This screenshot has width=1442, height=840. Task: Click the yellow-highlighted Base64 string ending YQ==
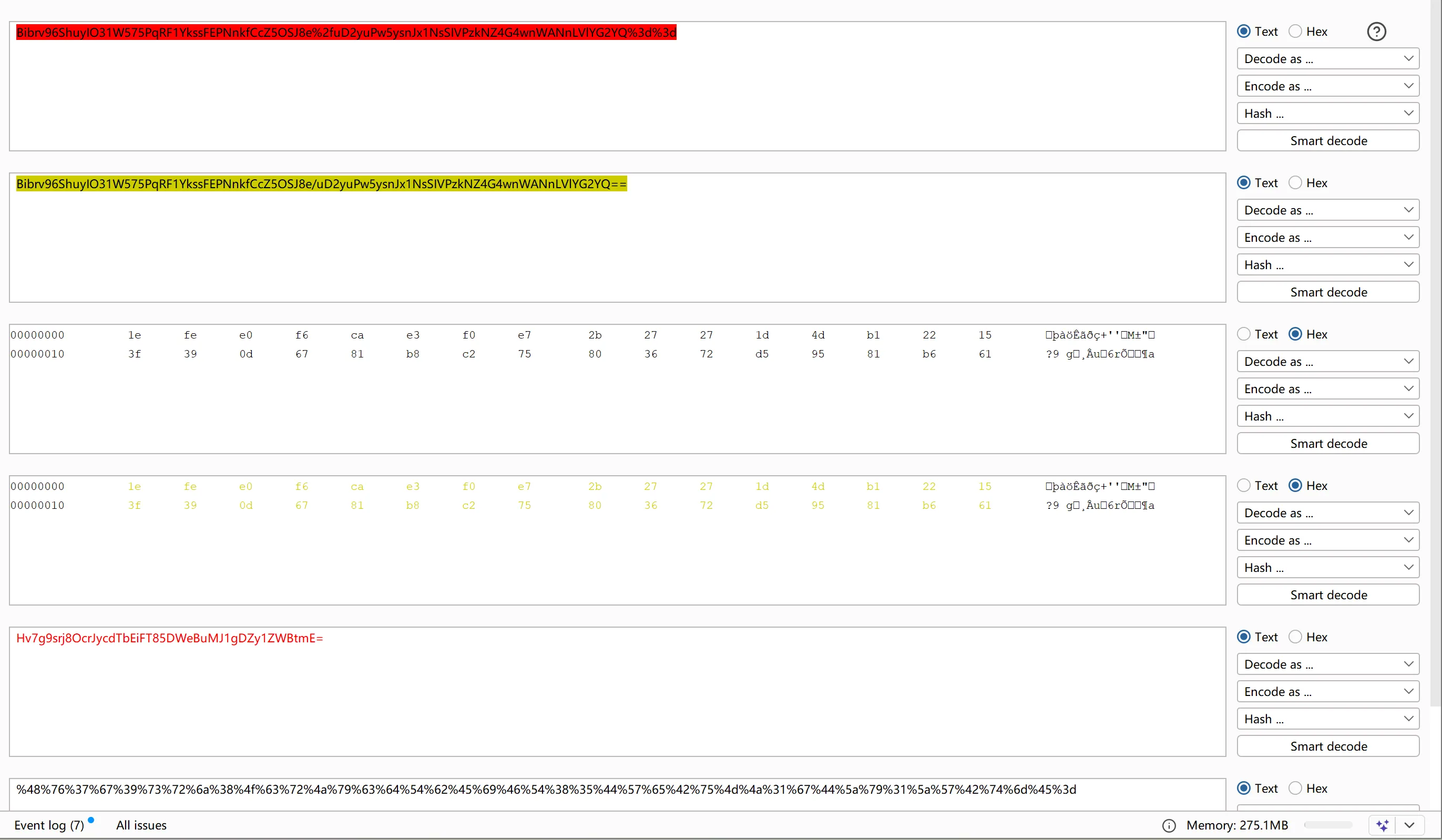pyautogui.click(x=322, y=183)
